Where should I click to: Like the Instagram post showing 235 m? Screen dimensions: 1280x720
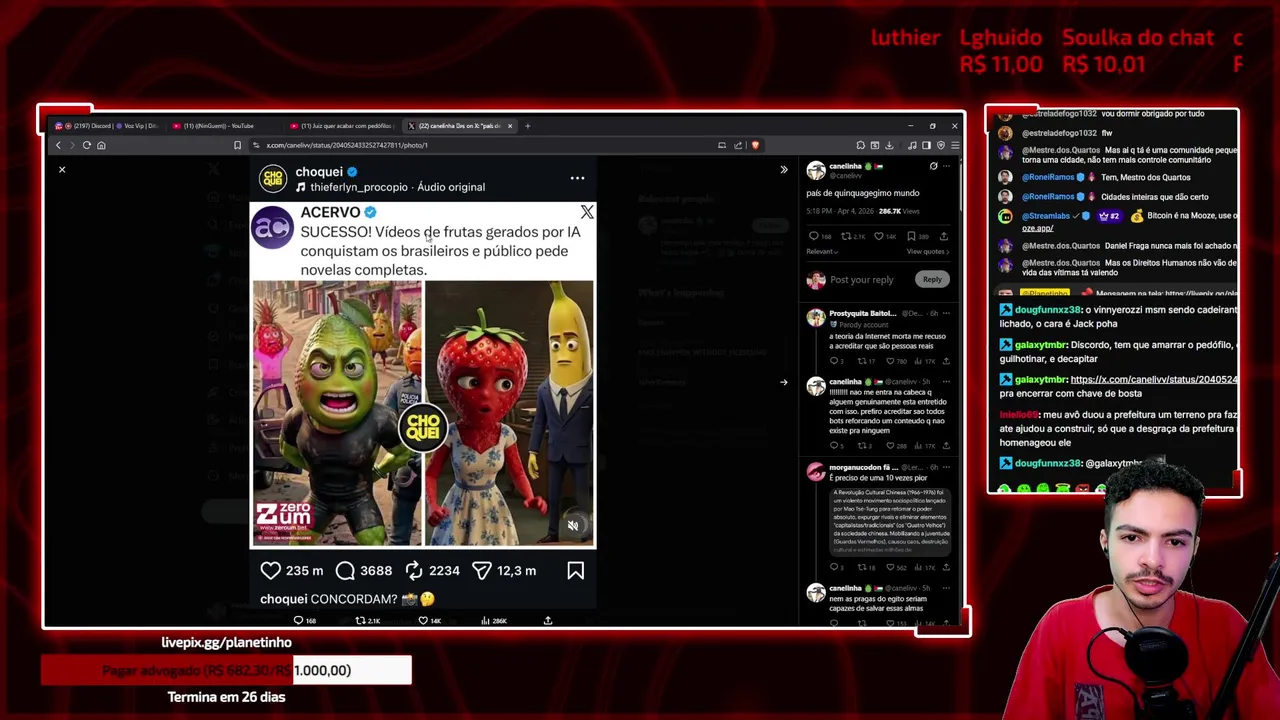[x=270, y=570]
